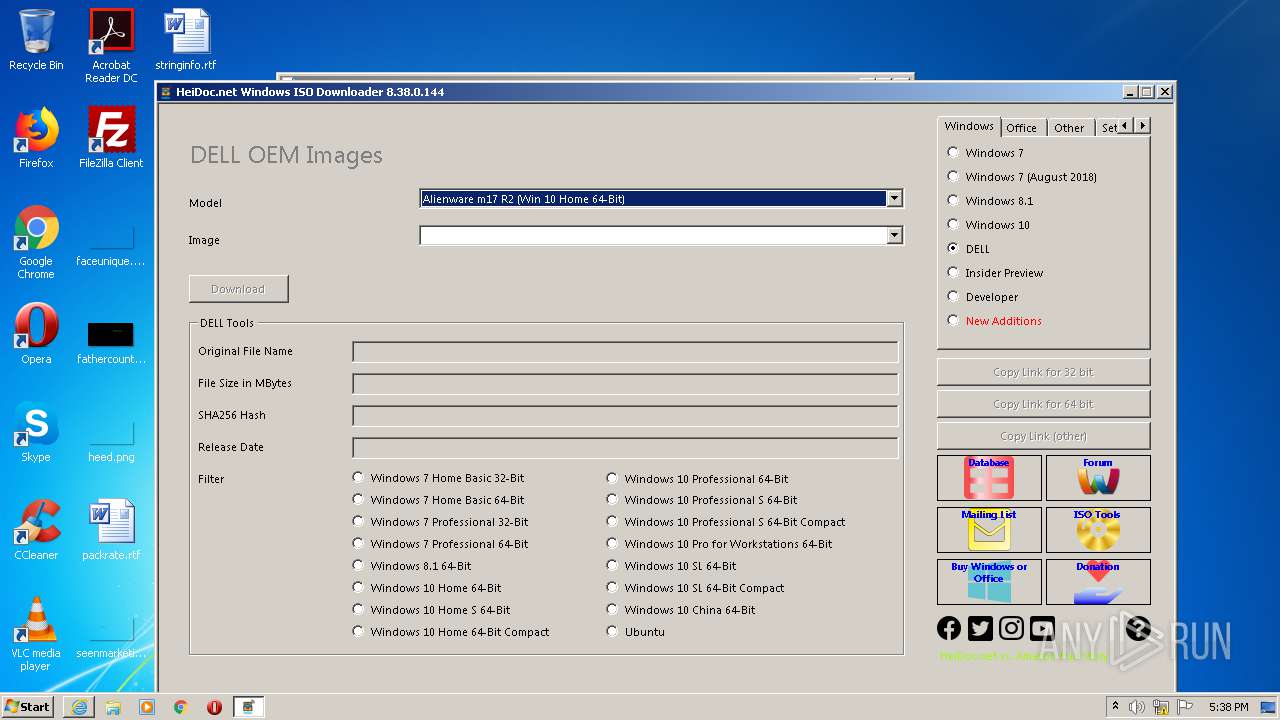Open VLC media player desktop shortcut
Viewport: 1280px width, 720px height.
(36, 634)
